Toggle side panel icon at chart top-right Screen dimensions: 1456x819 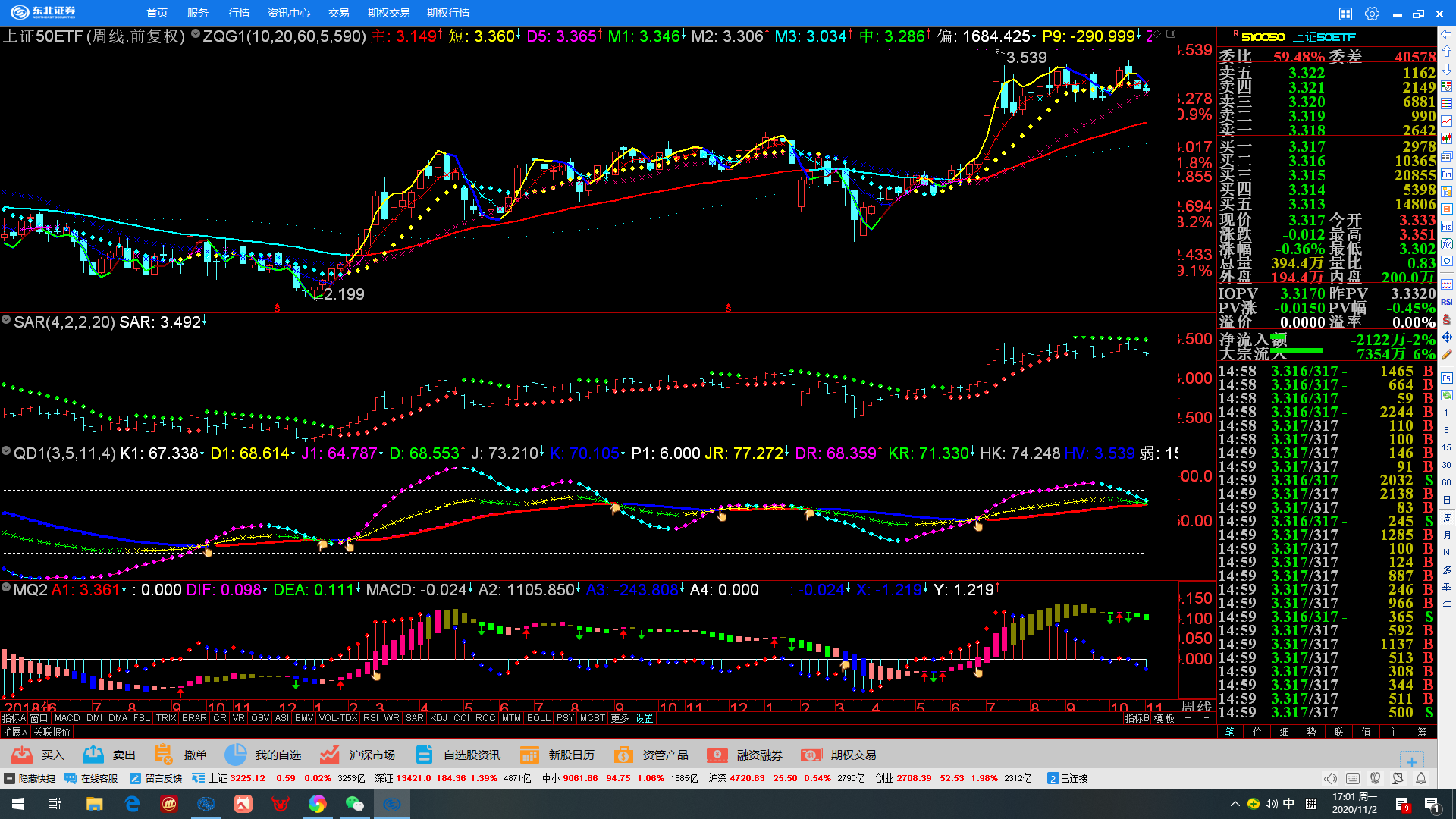tap(1171, 34)
